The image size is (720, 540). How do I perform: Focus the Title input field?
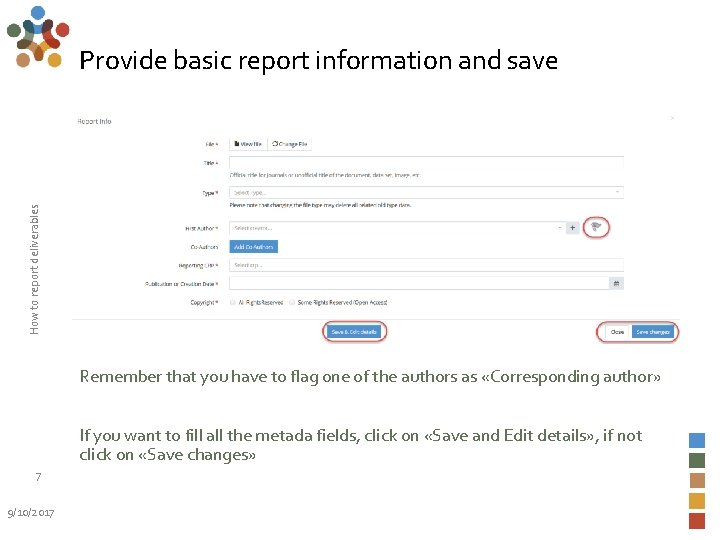click(x=426, y=163)
